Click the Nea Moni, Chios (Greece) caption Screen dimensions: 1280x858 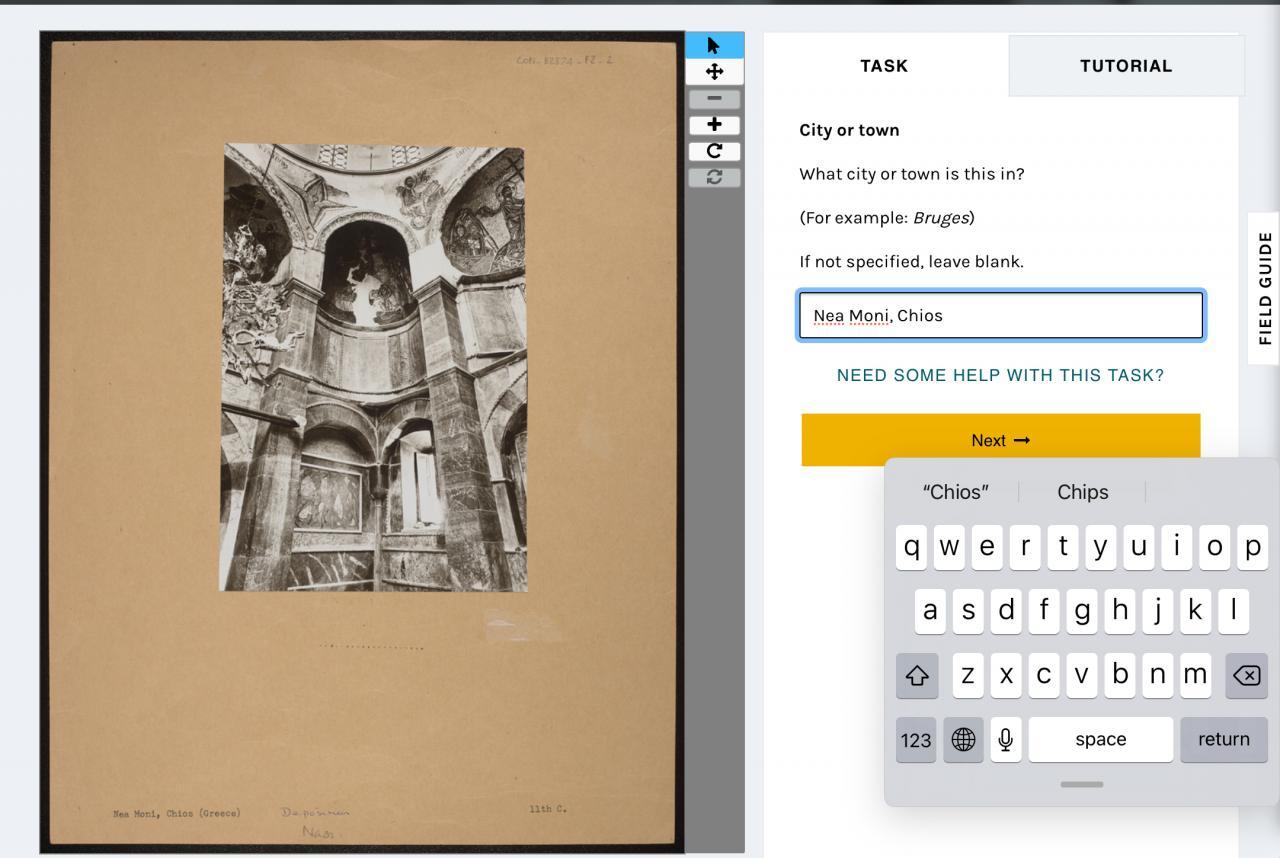click(x=177, y=813)
